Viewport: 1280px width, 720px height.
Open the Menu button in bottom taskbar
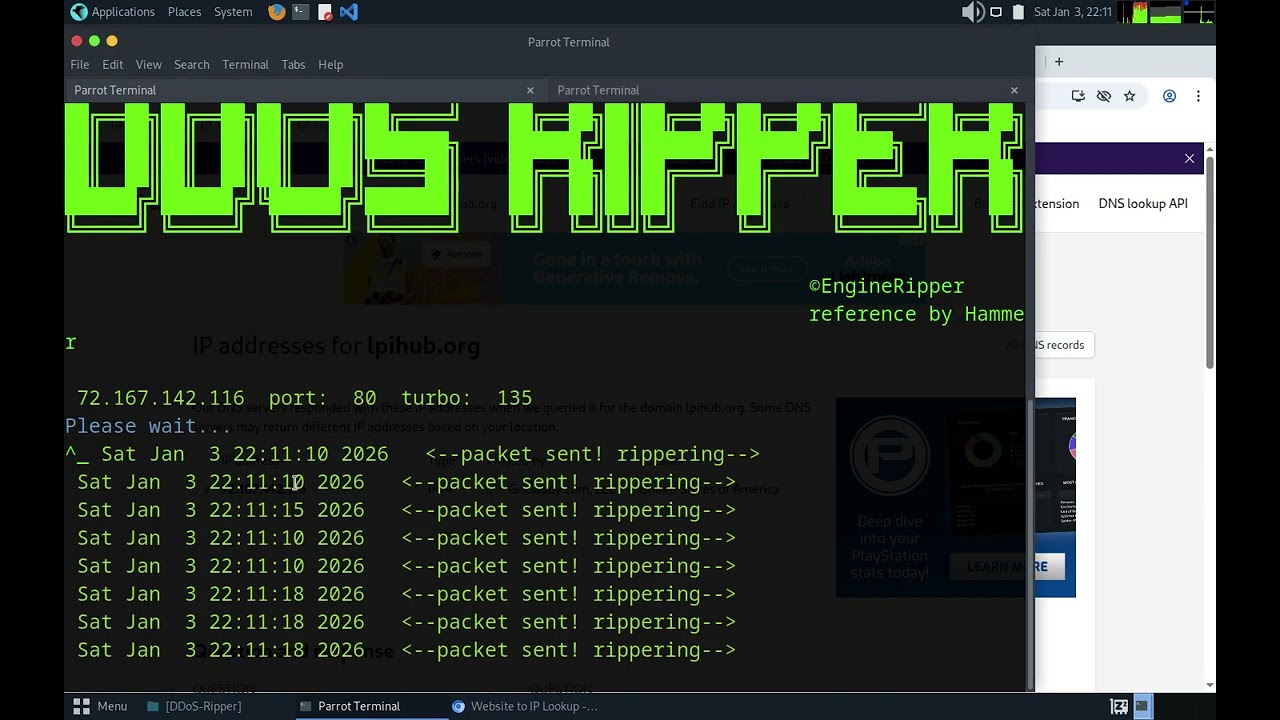coord(100,706)
